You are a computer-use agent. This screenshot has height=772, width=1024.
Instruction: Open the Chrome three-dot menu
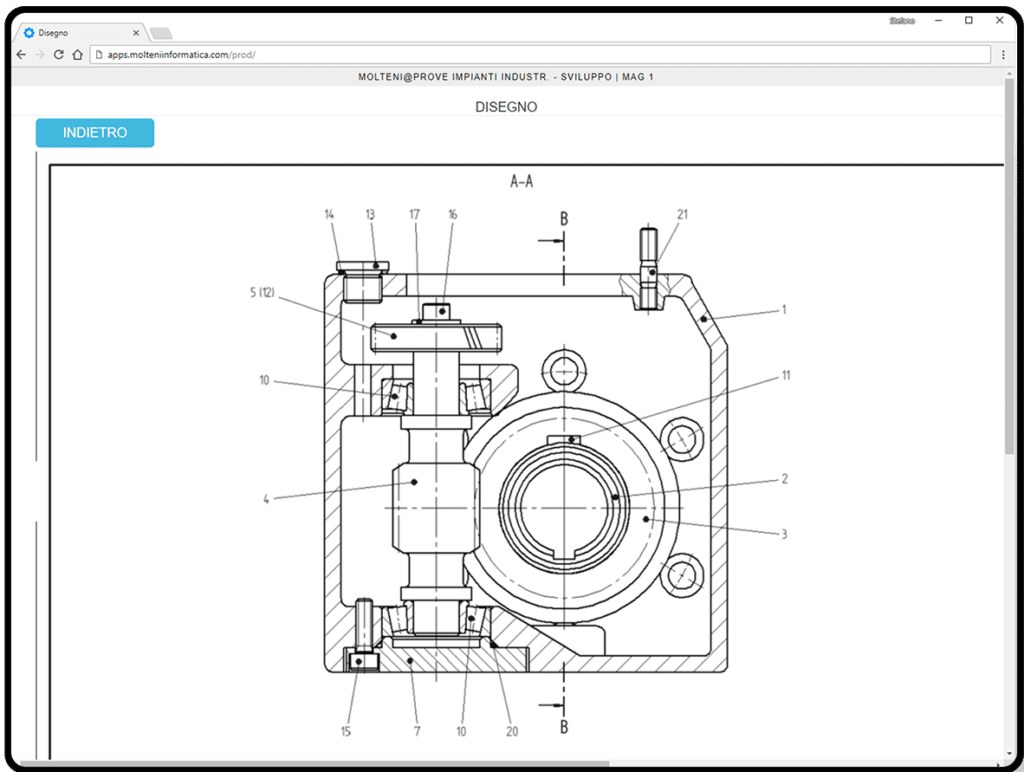point(1003,54)
